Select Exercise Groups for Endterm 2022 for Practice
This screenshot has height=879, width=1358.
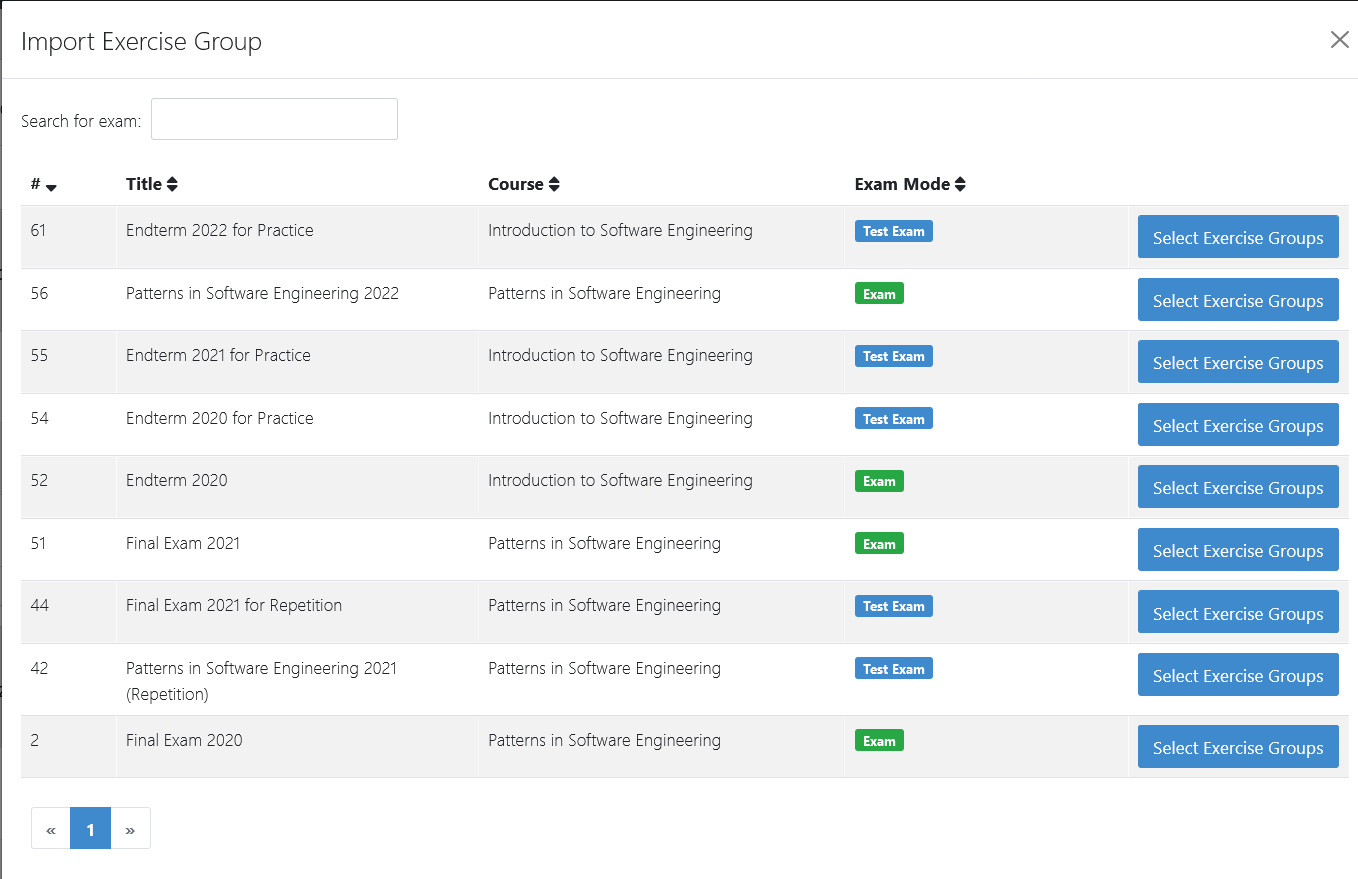click(x=1237, y=238)
